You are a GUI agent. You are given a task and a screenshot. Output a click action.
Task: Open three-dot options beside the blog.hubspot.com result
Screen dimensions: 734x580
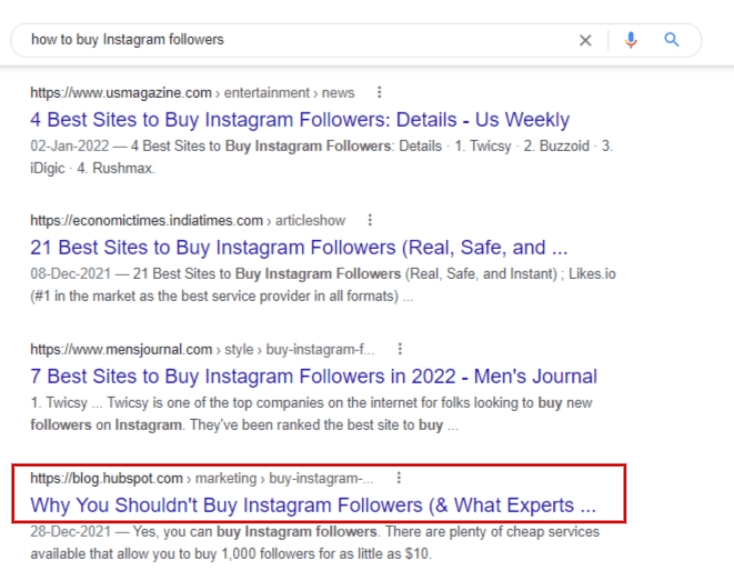coord(399,478)
